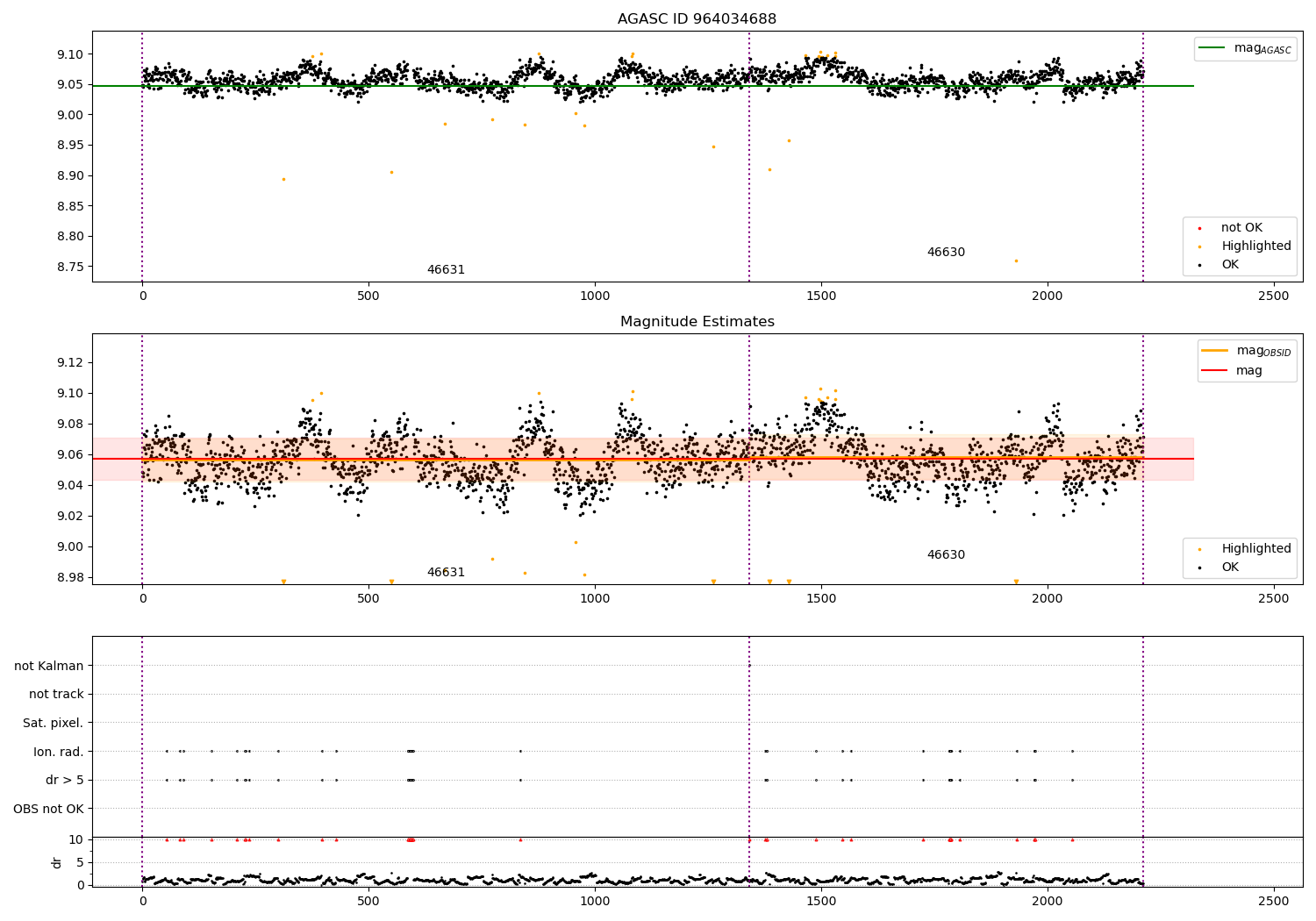Click the plot title AGASC ID 964034688
Viewport: 1316px width, 921px height.
click(697, 19)
